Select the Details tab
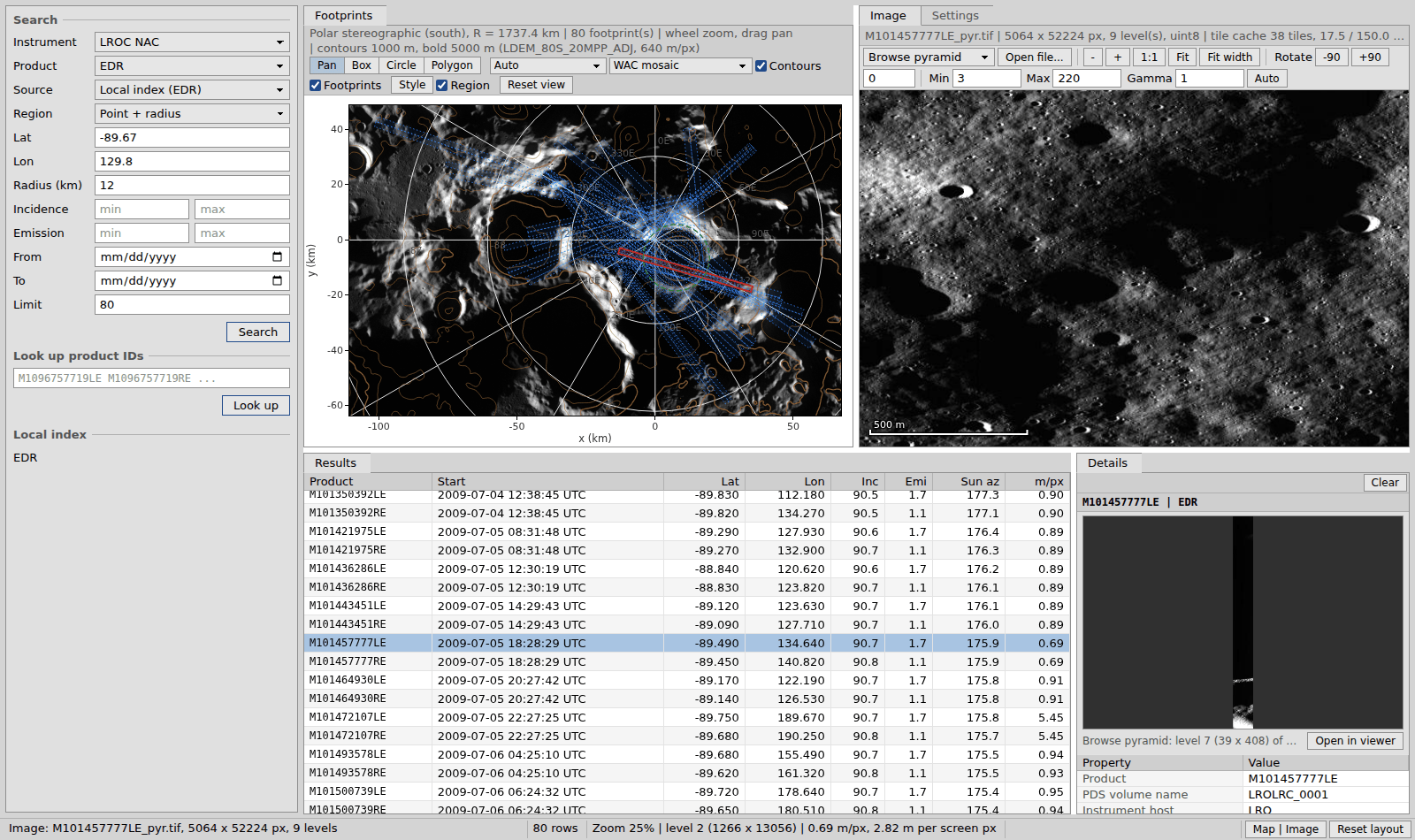This screenshot has height=840, width=1415. (x=1107, y=462)
